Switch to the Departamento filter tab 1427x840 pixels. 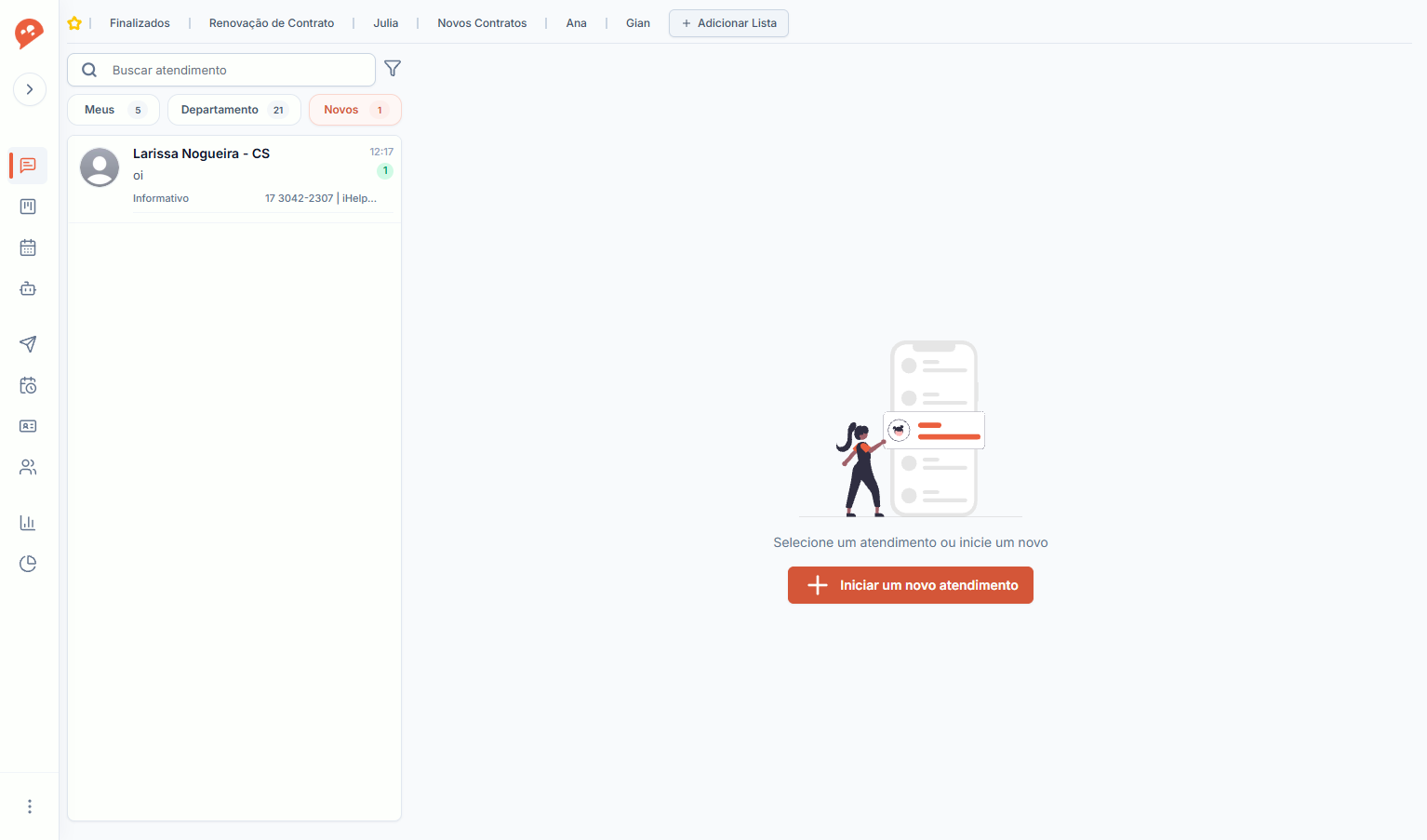click(234, 110)
